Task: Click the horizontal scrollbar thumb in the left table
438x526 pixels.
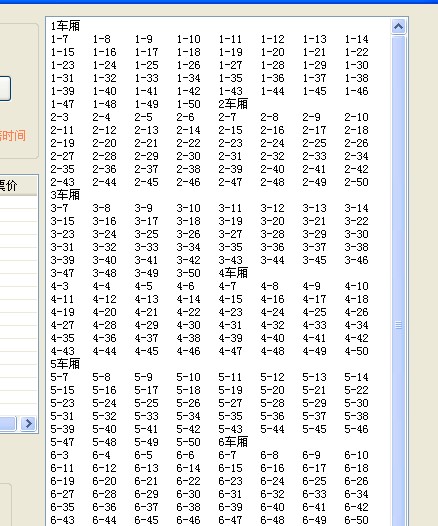Action: [8, 424]
